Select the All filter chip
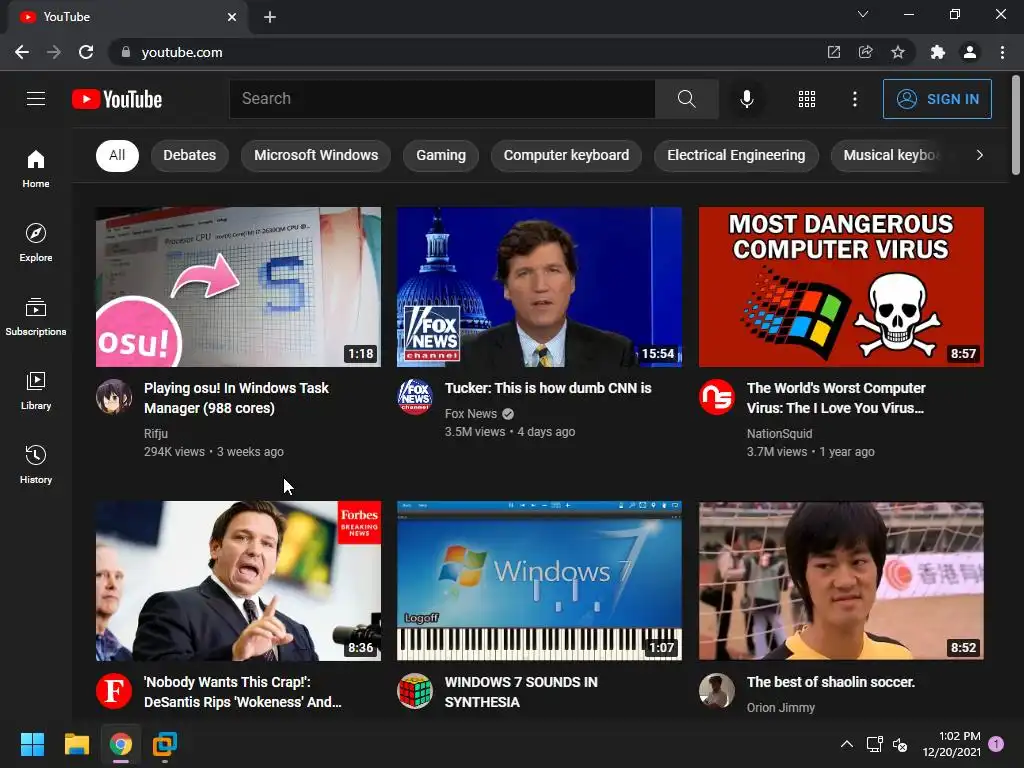1024x768 pixels. (117, 155)
